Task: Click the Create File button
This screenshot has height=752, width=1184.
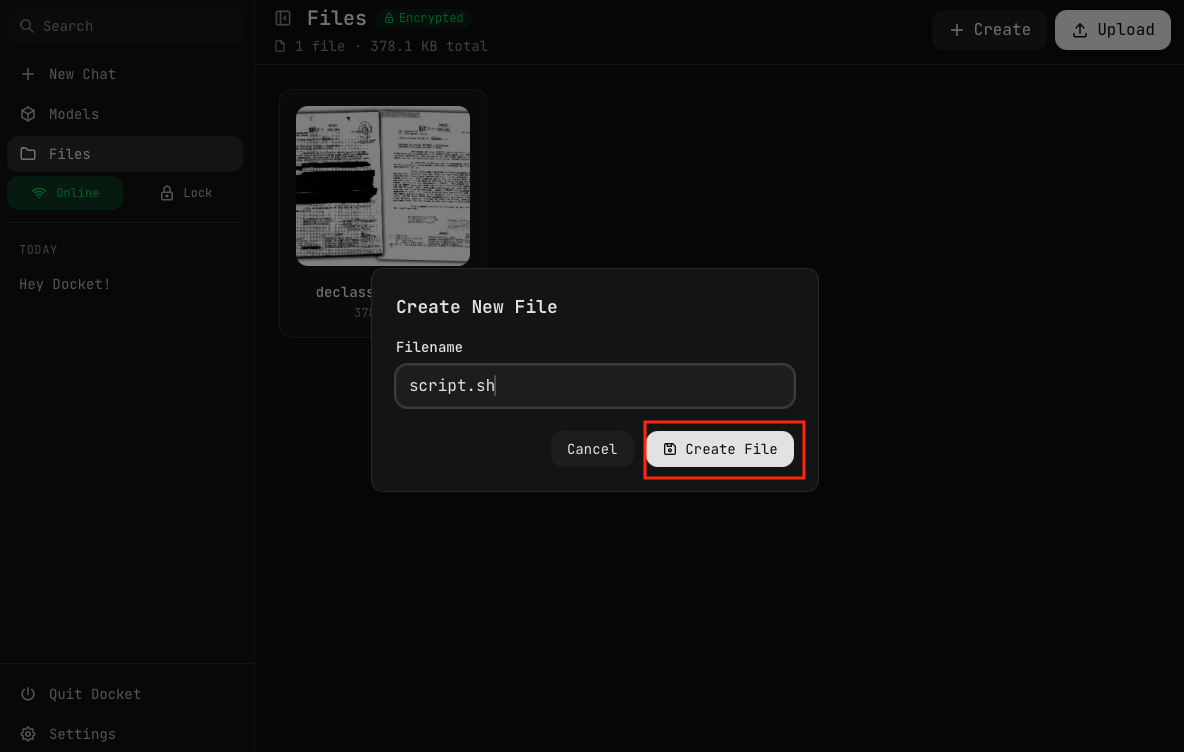Action: (720, 449)
